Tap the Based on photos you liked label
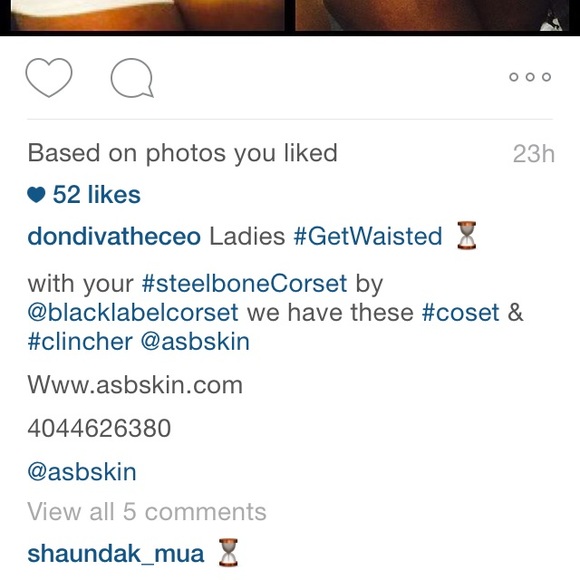Viewport: 580px width, 580px height. (182, 153)
